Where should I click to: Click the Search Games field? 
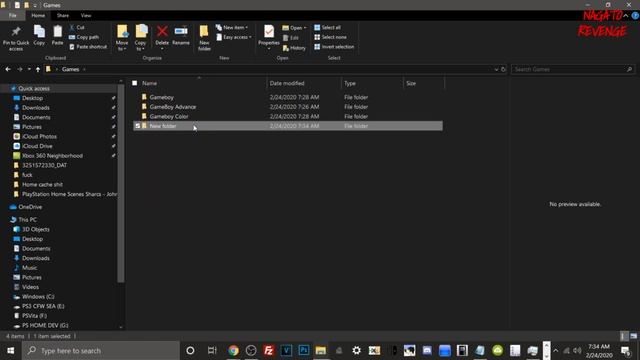(573, 69)
